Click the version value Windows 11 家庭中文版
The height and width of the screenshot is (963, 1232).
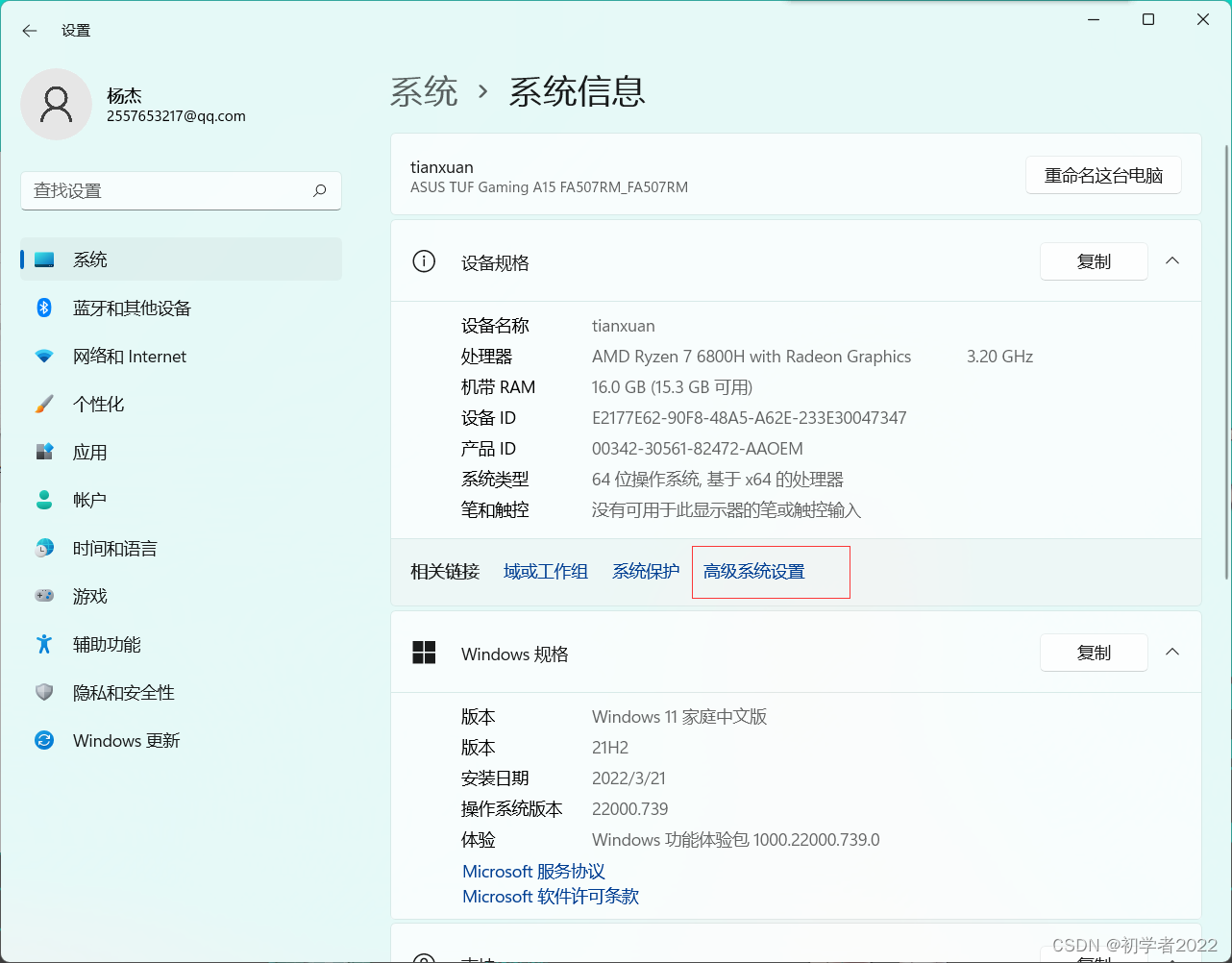pos(679,717)
